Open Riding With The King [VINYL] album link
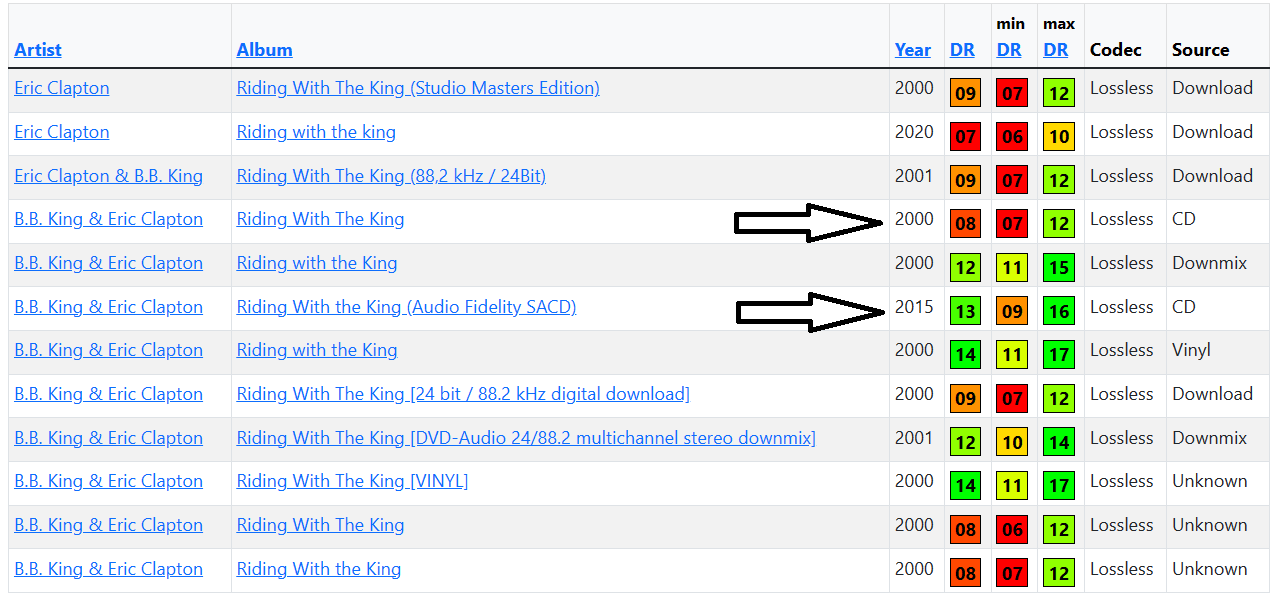Image resolution: width=1277 pixels, height=598 pixels. pyautogui.click(x=352, y=481)
